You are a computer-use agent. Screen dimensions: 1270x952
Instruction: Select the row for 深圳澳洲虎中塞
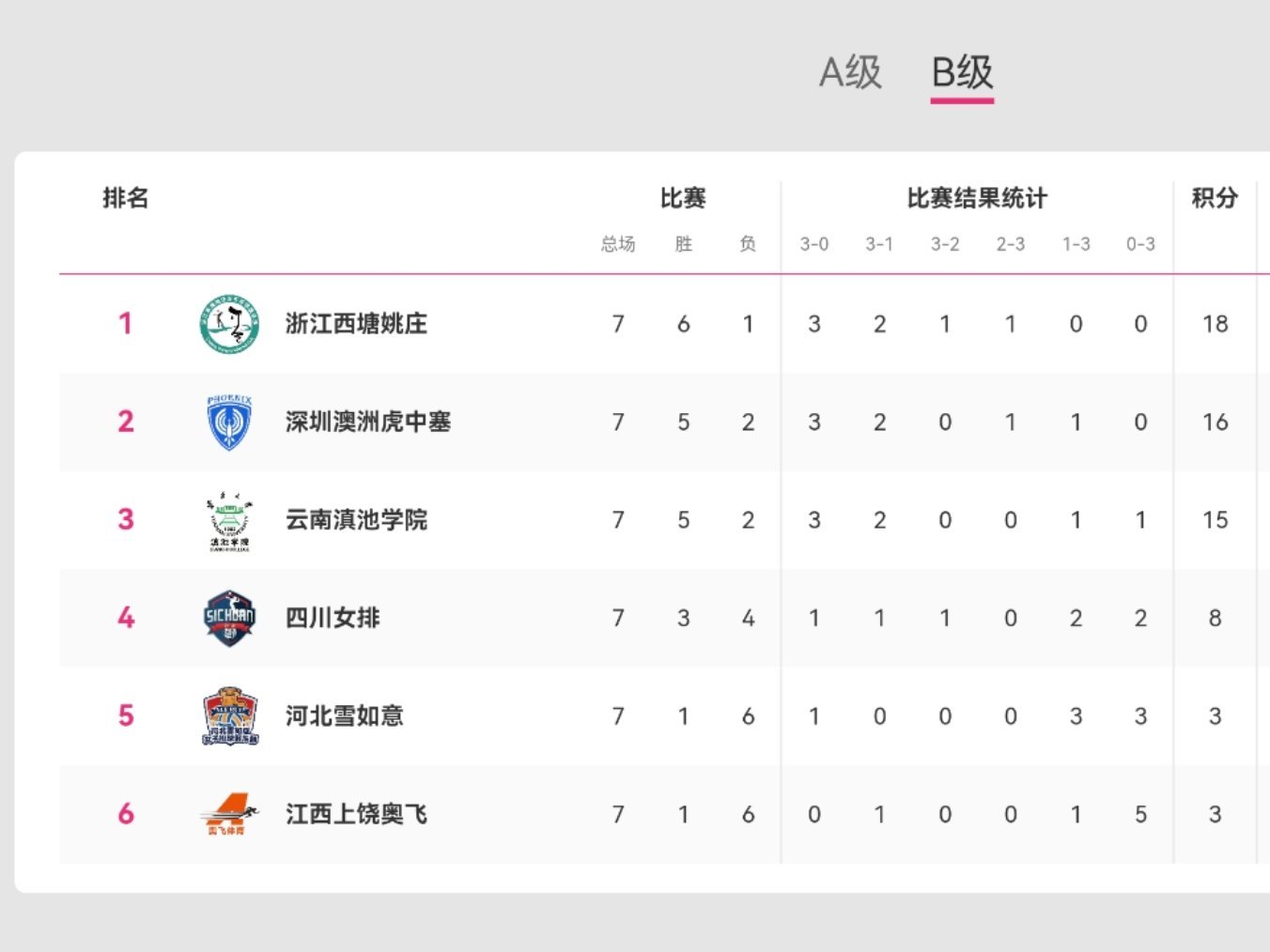pyautogui.click(x=564, y=422)
